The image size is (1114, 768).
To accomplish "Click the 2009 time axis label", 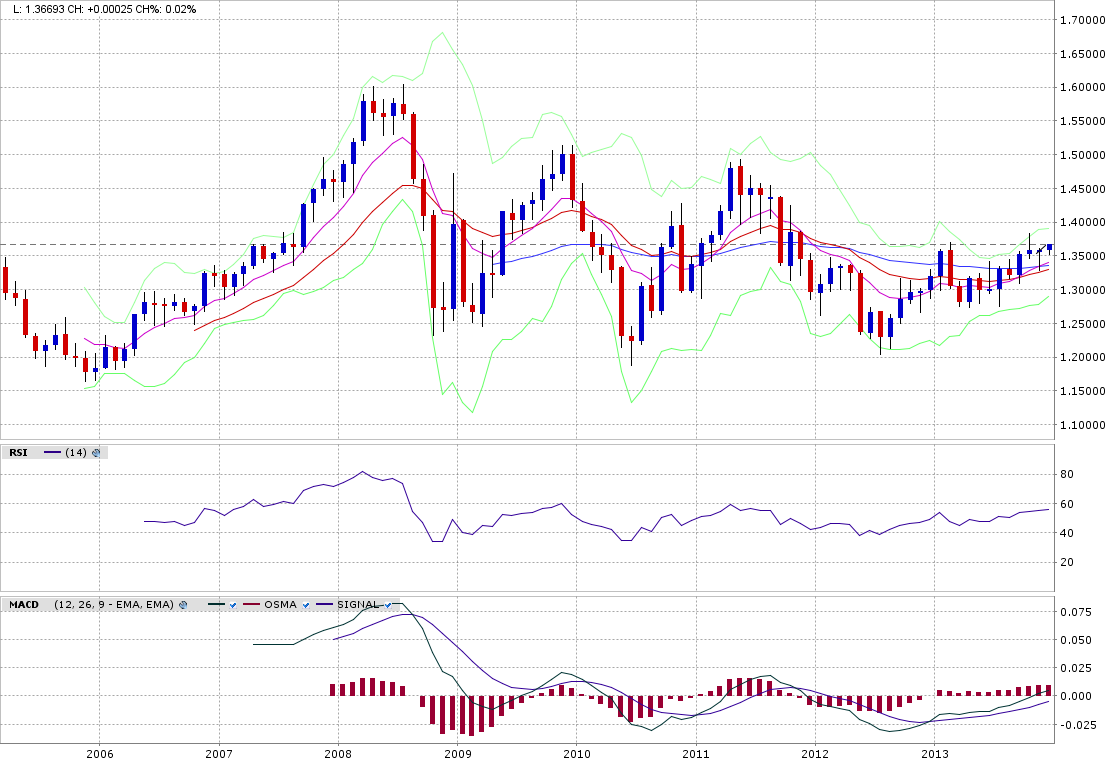I will [458, 754].
